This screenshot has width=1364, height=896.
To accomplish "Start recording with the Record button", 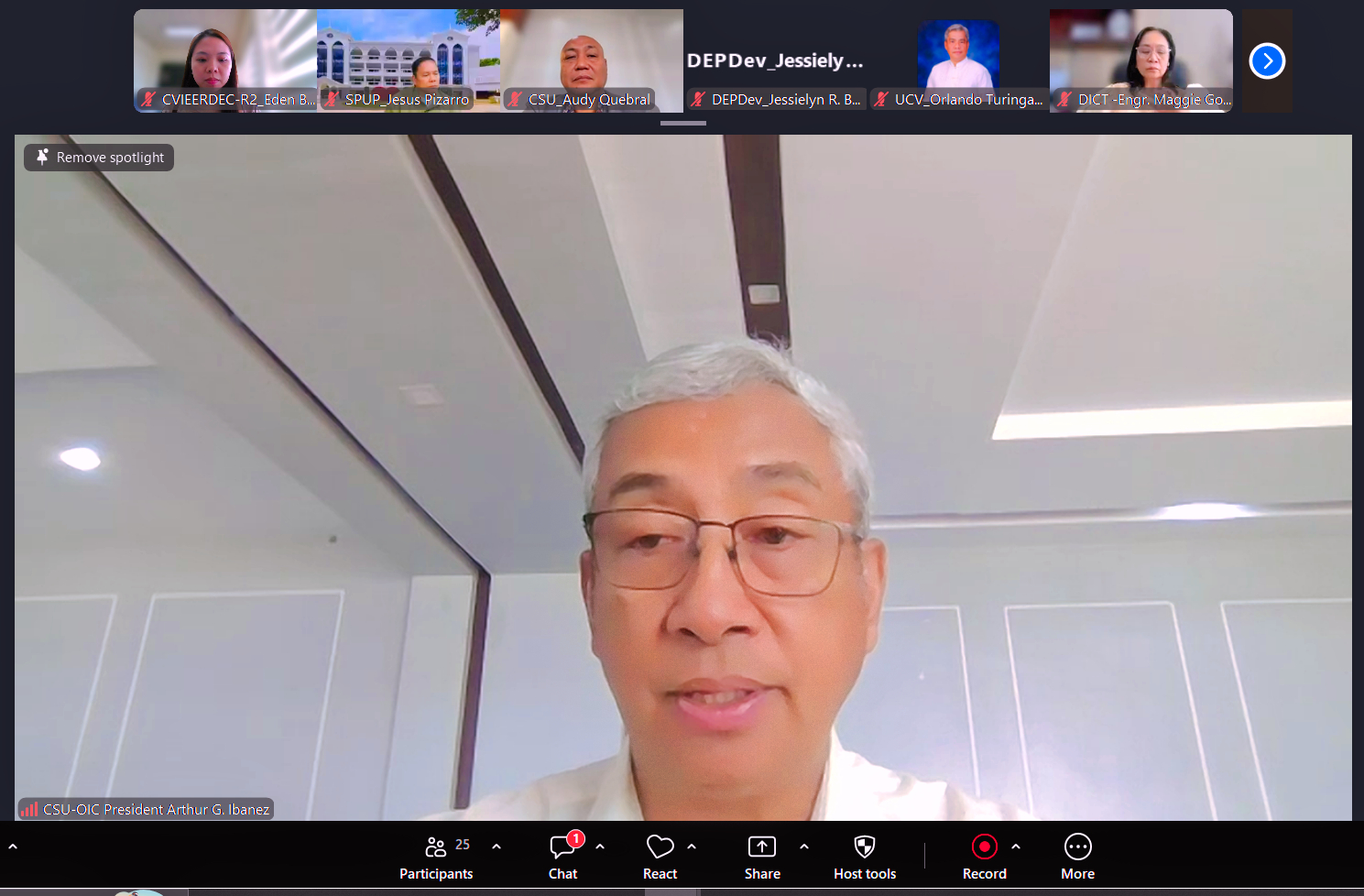I will (x=985, y=847).
